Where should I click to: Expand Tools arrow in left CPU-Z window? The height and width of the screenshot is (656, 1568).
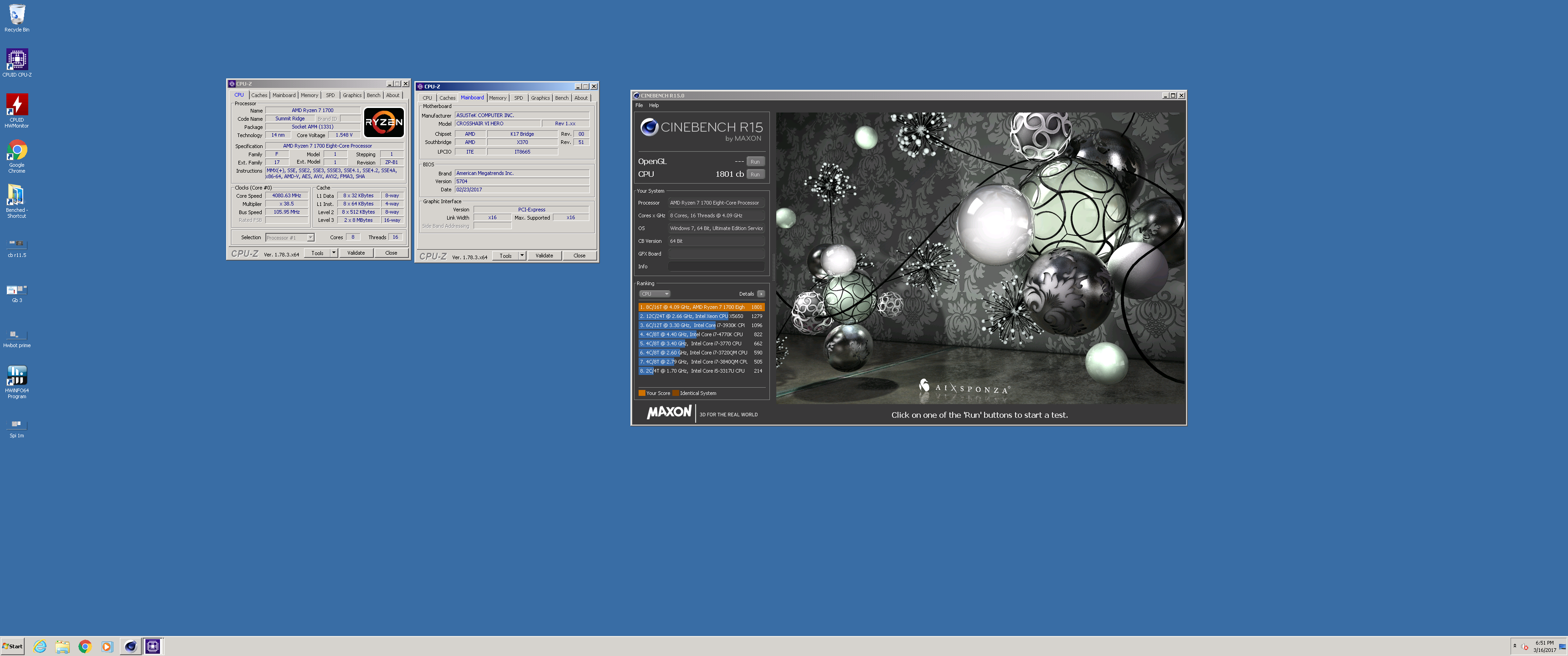click(x=334, y=253)
